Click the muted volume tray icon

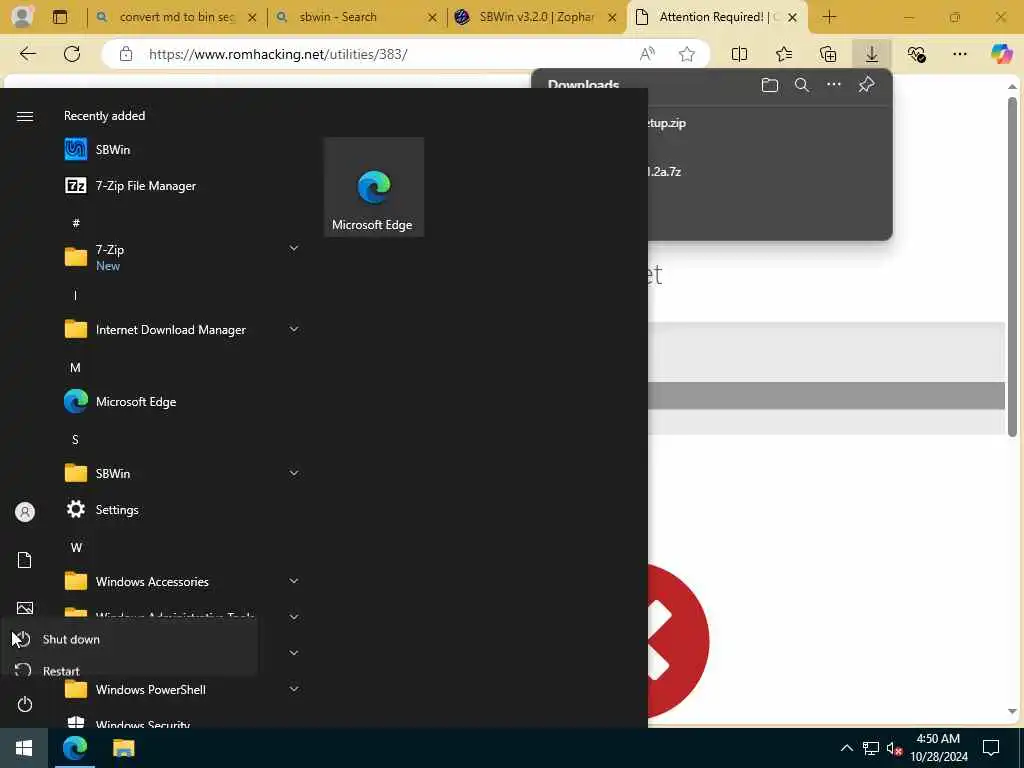click(894, 748)
